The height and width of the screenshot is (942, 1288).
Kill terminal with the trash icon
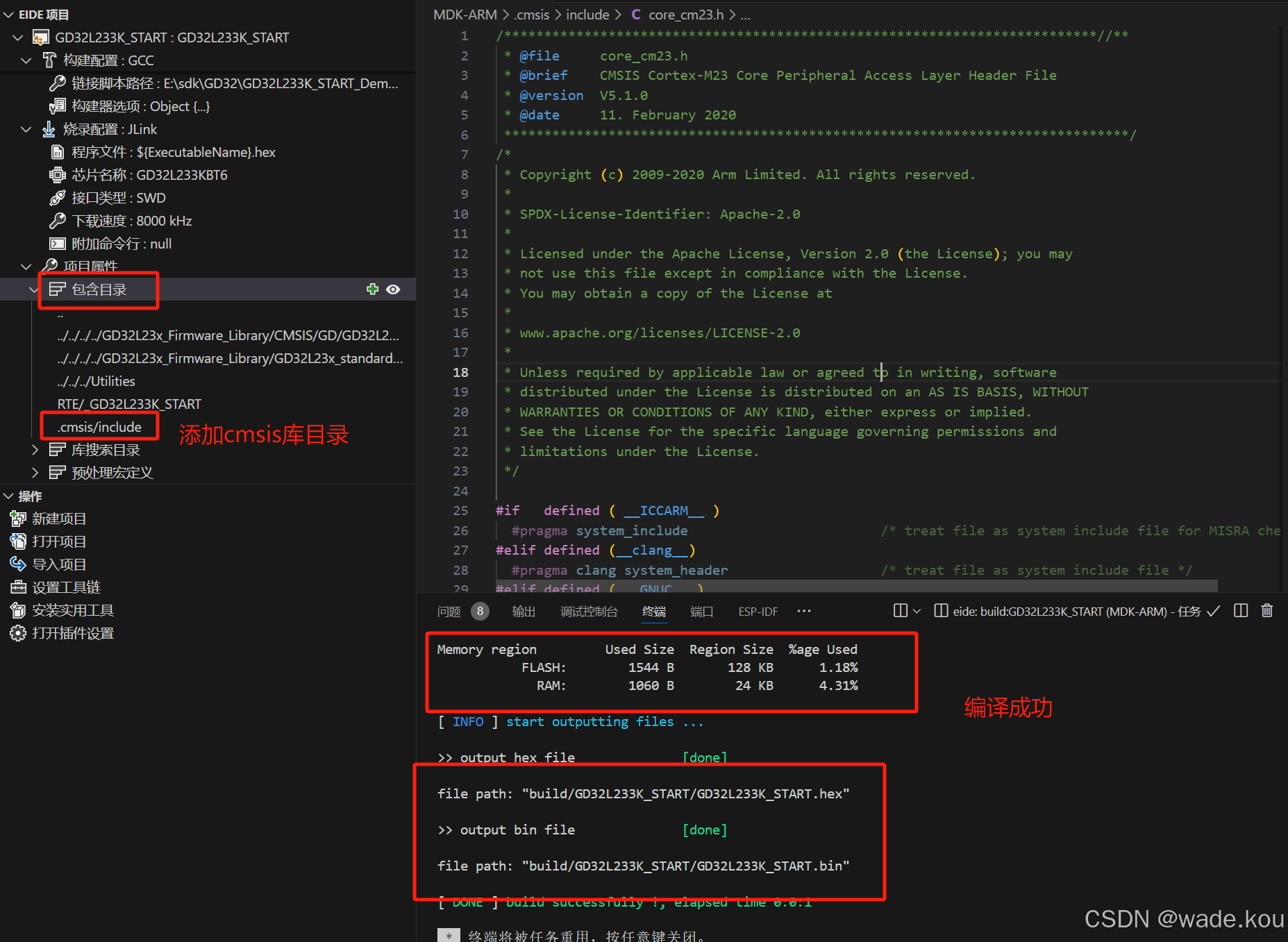[1267, 611]
